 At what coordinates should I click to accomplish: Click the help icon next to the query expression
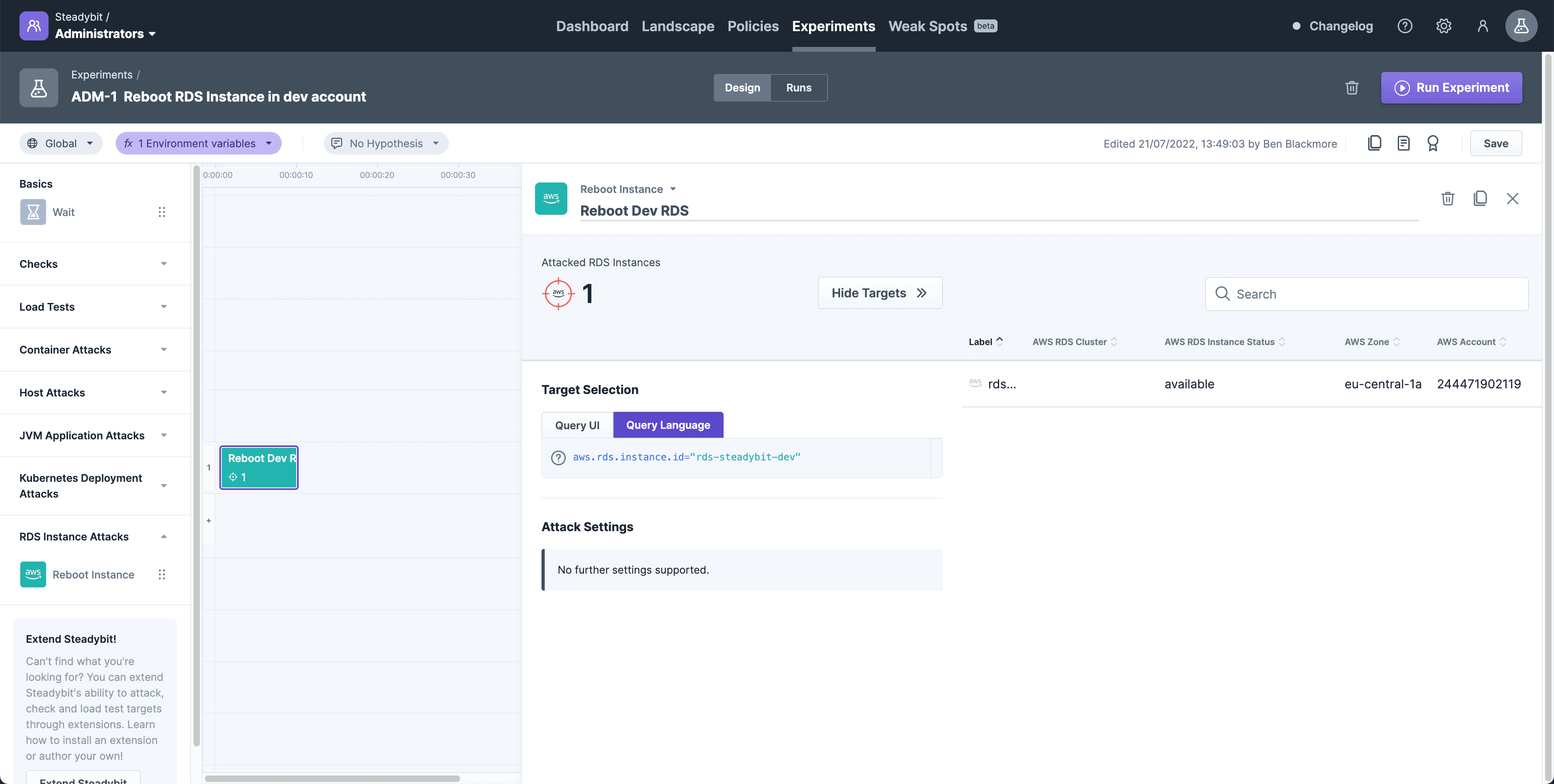click(558, 457)
